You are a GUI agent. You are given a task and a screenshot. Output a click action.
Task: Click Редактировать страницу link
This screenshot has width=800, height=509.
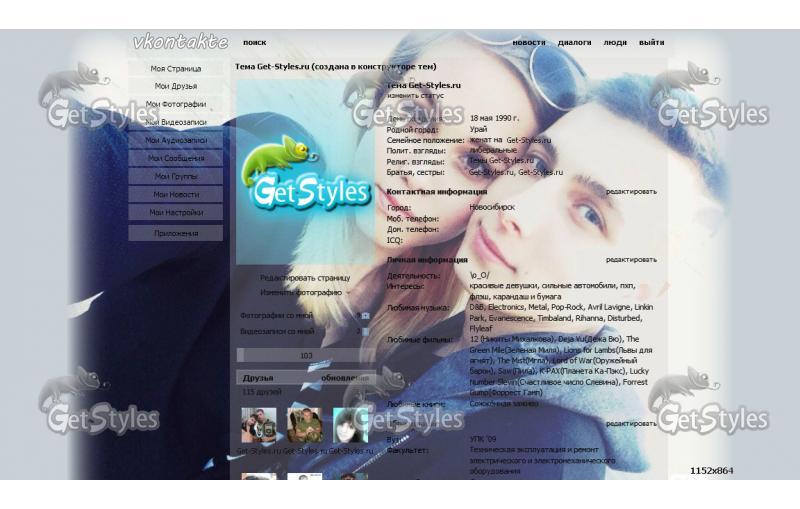[x=305, y=278]
